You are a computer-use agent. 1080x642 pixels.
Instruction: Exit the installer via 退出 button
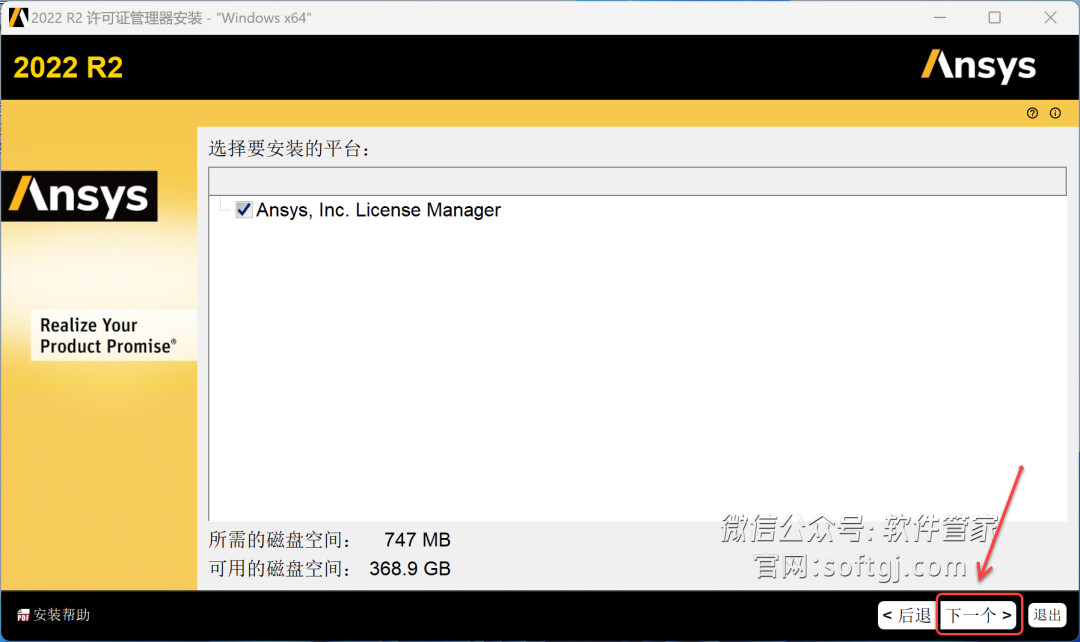click(x=1047, y=615)
